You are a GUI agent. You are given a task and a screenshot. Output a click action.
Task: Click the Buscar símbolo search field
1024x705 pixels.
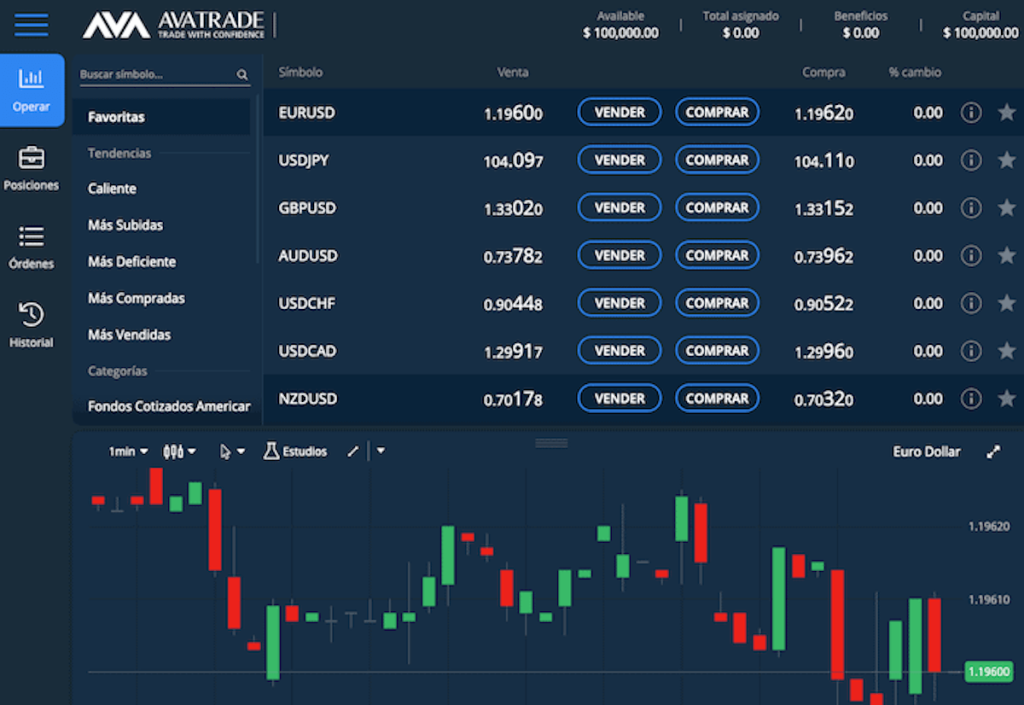pos(155,75)
